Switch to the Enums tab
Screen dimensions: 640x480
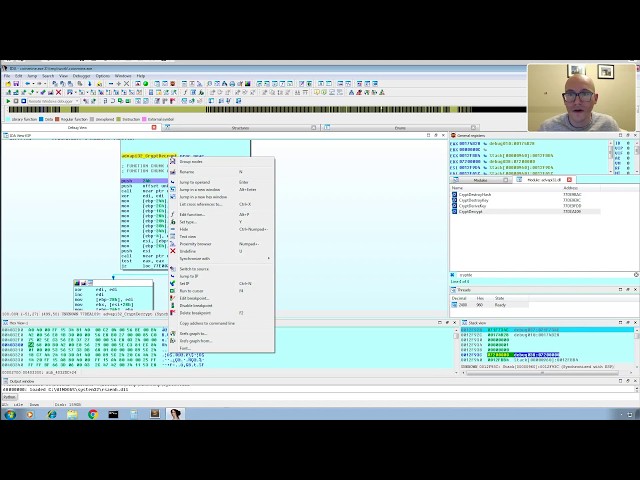pos(400,128)
